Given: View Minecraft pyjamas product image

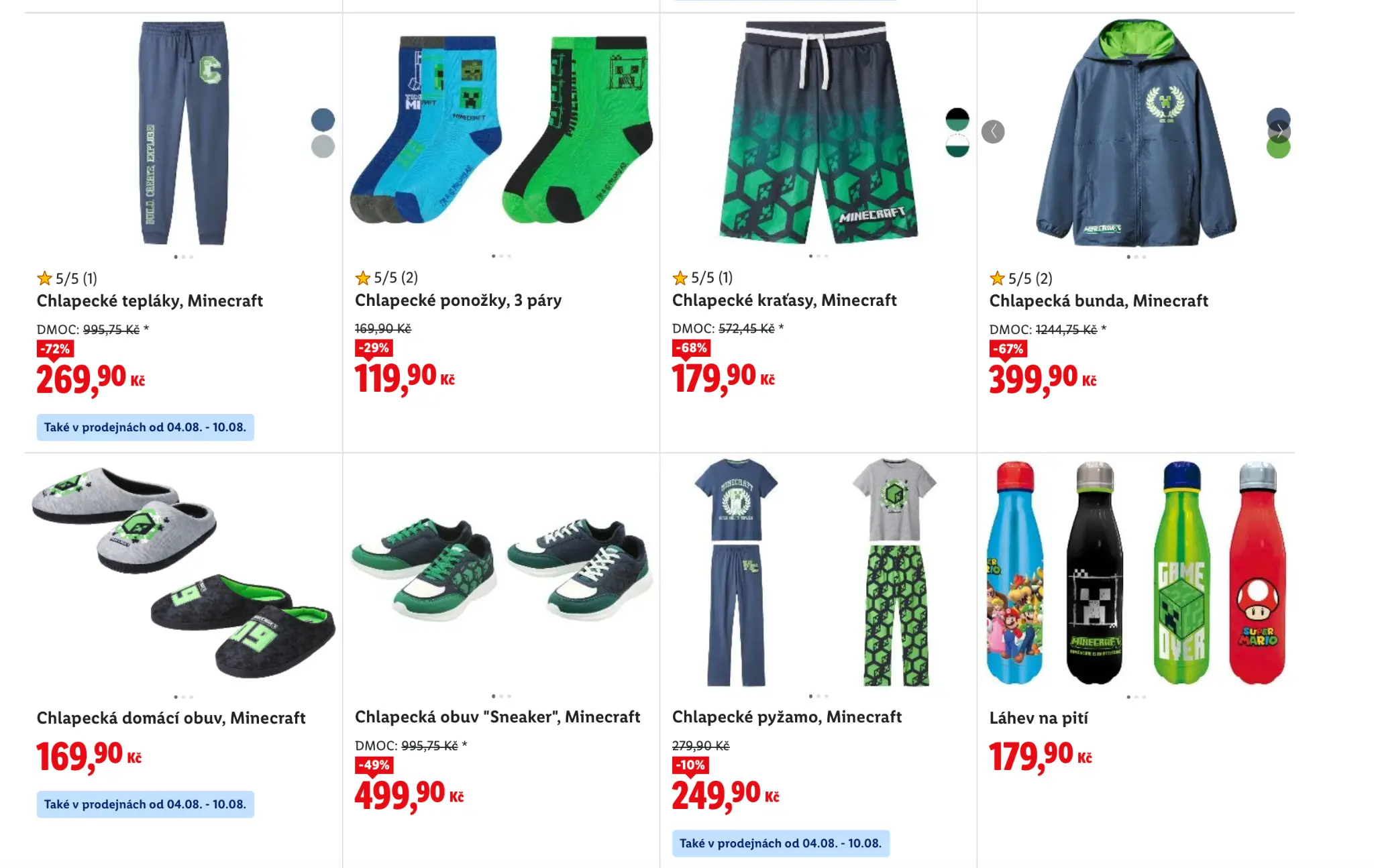Looking at the screenshot, I should point(817,572).
